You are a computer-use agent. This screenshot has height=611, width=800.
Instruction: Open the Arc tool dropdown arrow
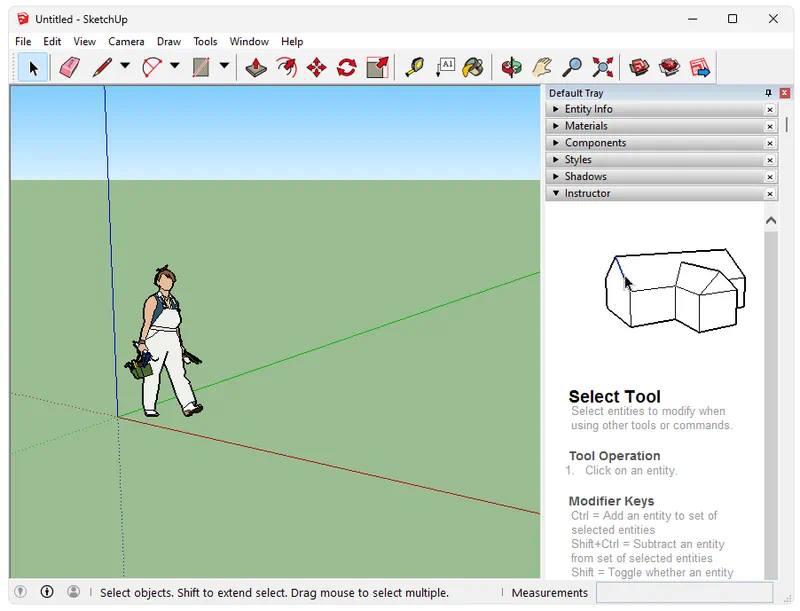(x=174, y=65)
